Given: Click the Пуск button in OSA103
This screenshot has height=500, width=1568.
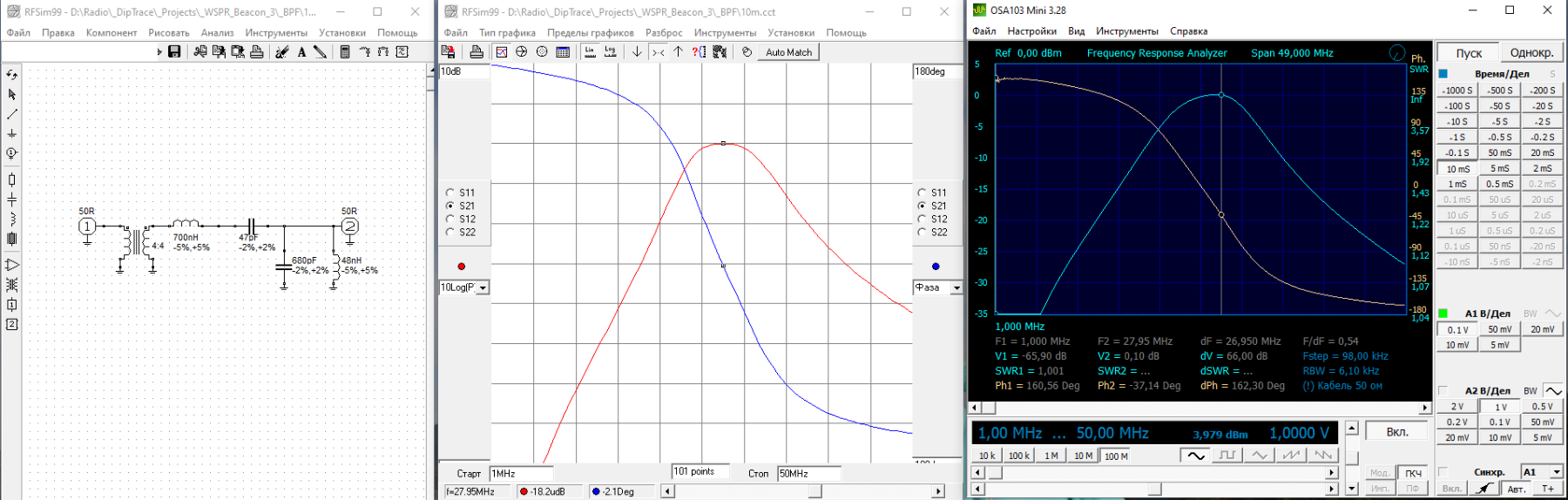Looking at the screenshot, I should (1469, 52).
